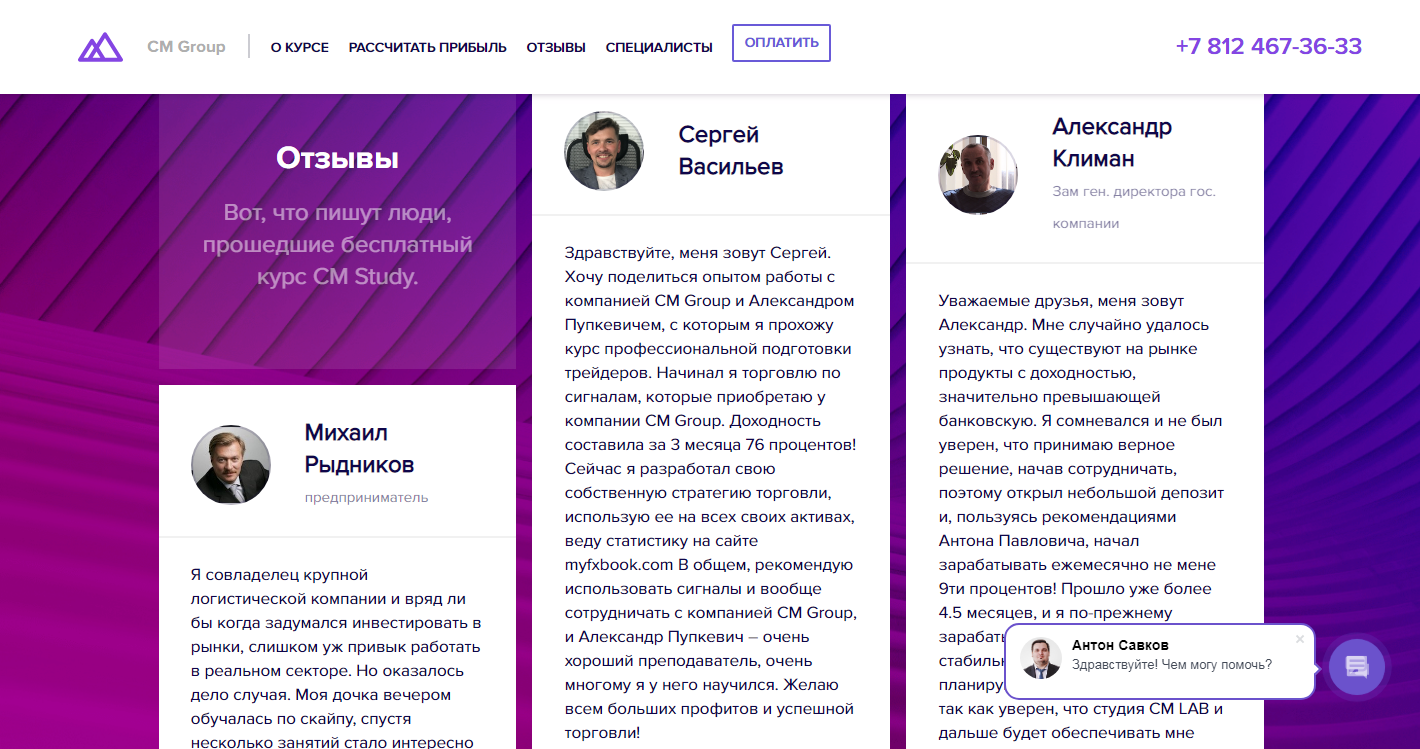Select the name Михаил Рыдников heading
Screen dimensions: 1420x749
(359, 449)
